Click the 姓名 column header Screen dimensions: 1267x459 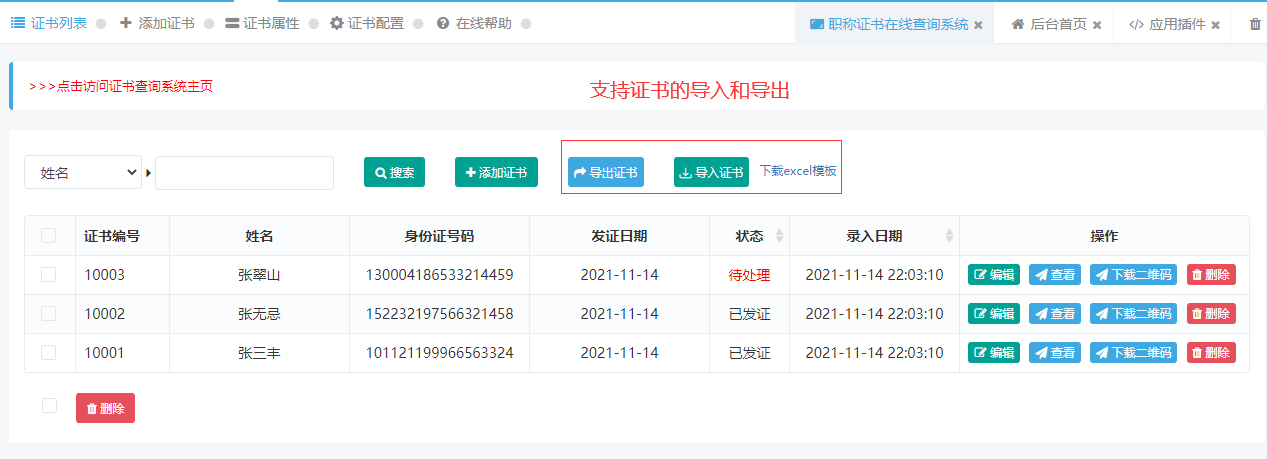259,236
